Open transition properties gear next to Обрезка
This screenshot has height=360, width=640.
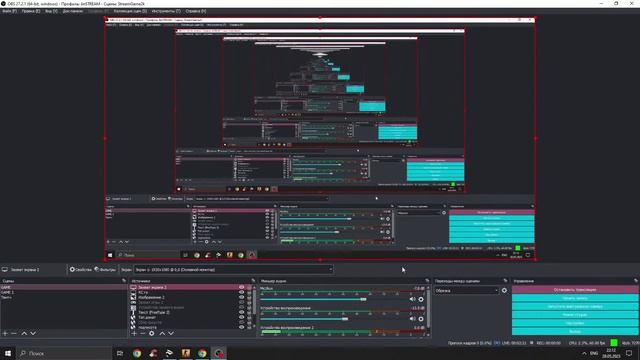pyautogui.click(x=504, y=291)
